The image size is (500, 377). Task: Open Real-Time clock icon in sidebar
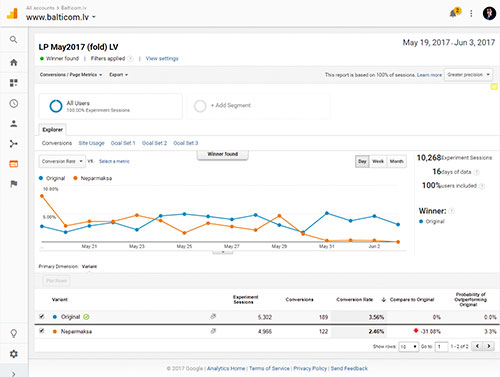click(14, 103)
